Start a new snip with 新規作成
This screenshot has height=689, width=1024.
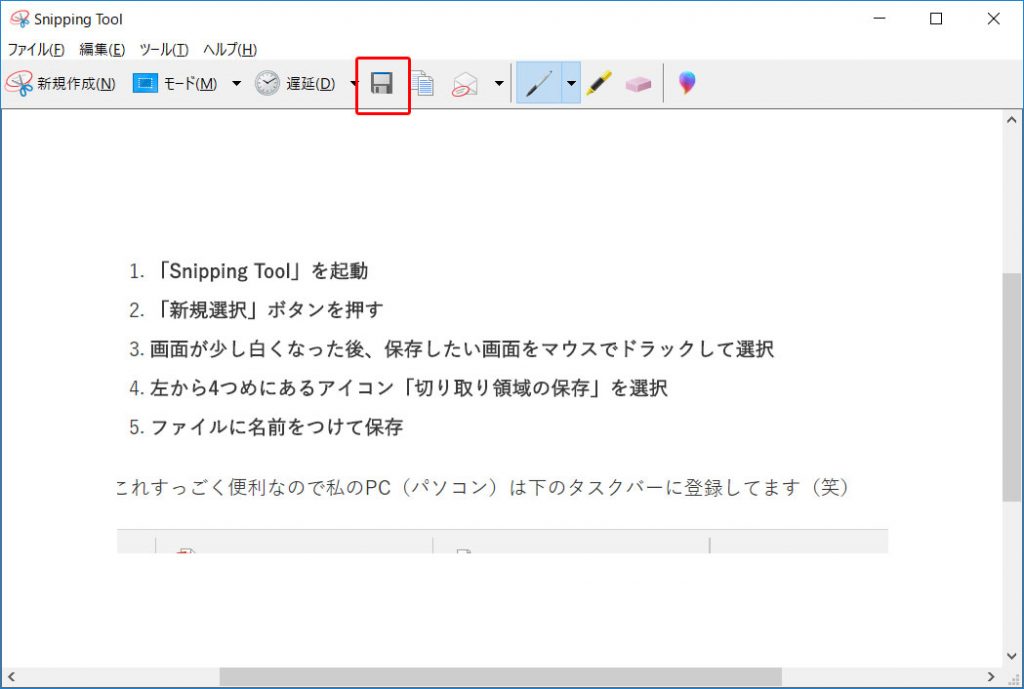[x=75, y=83]
